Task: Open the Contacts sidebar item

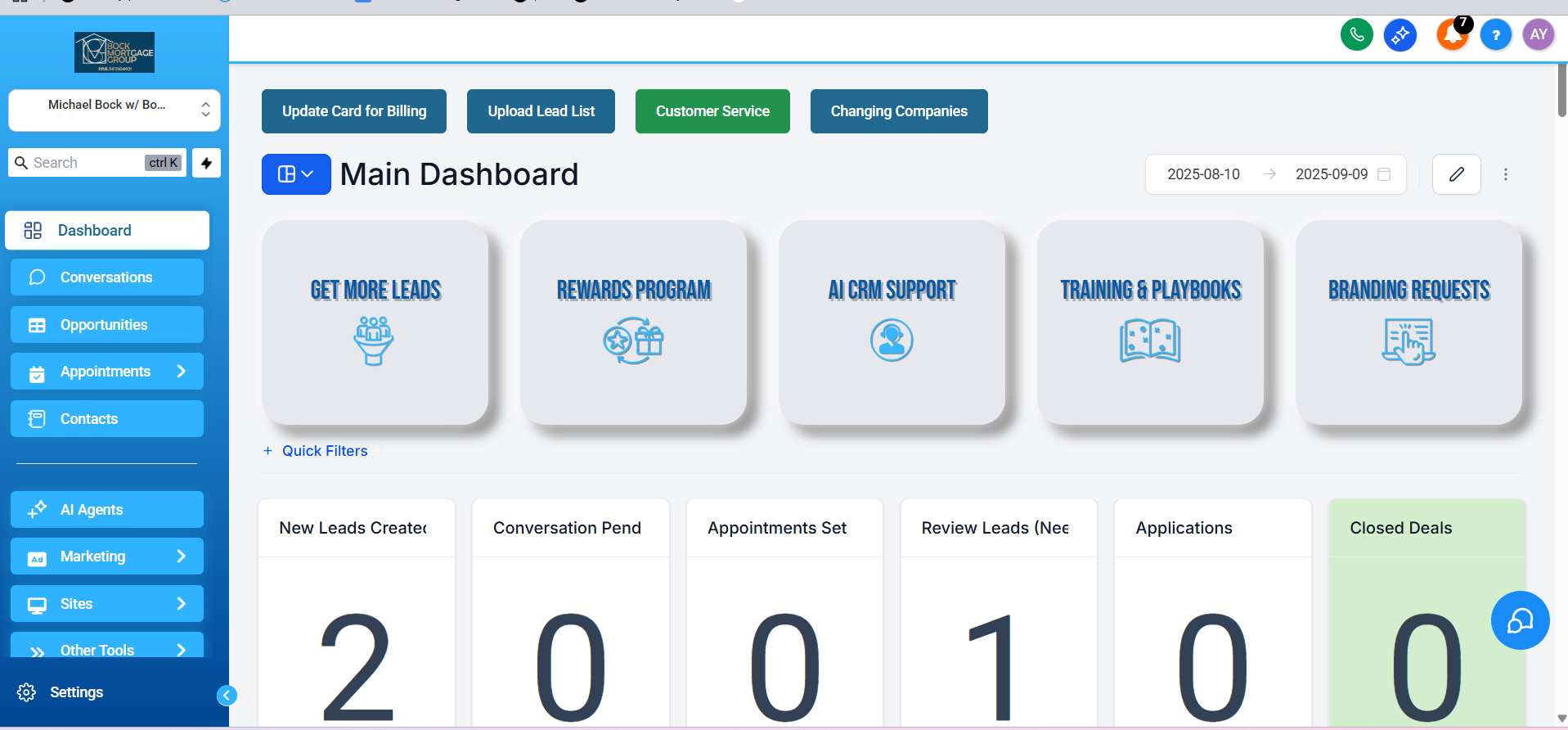Action: 107,419
